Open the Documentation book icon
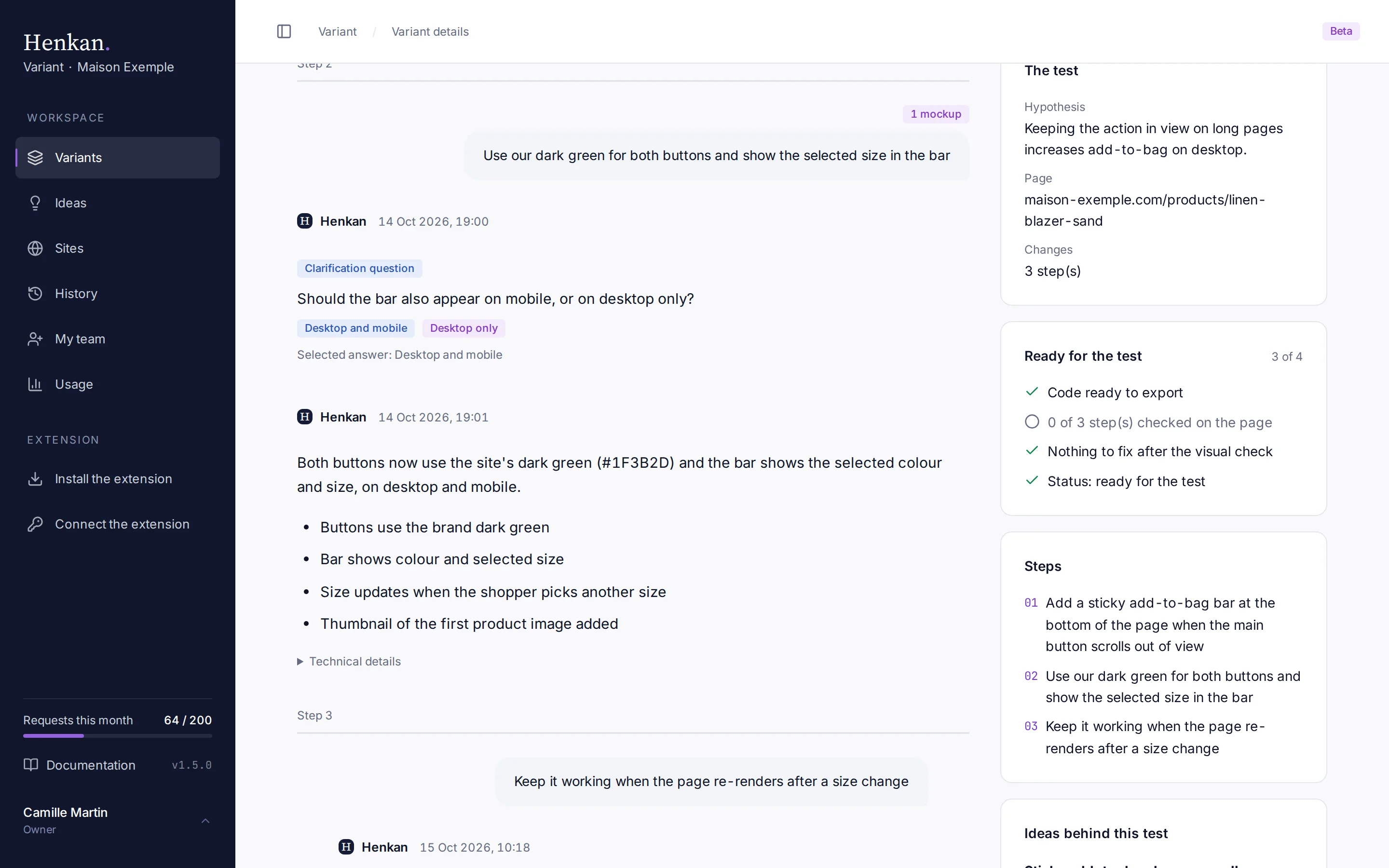This screenshot has width=1389, height=868. (30, 765)
